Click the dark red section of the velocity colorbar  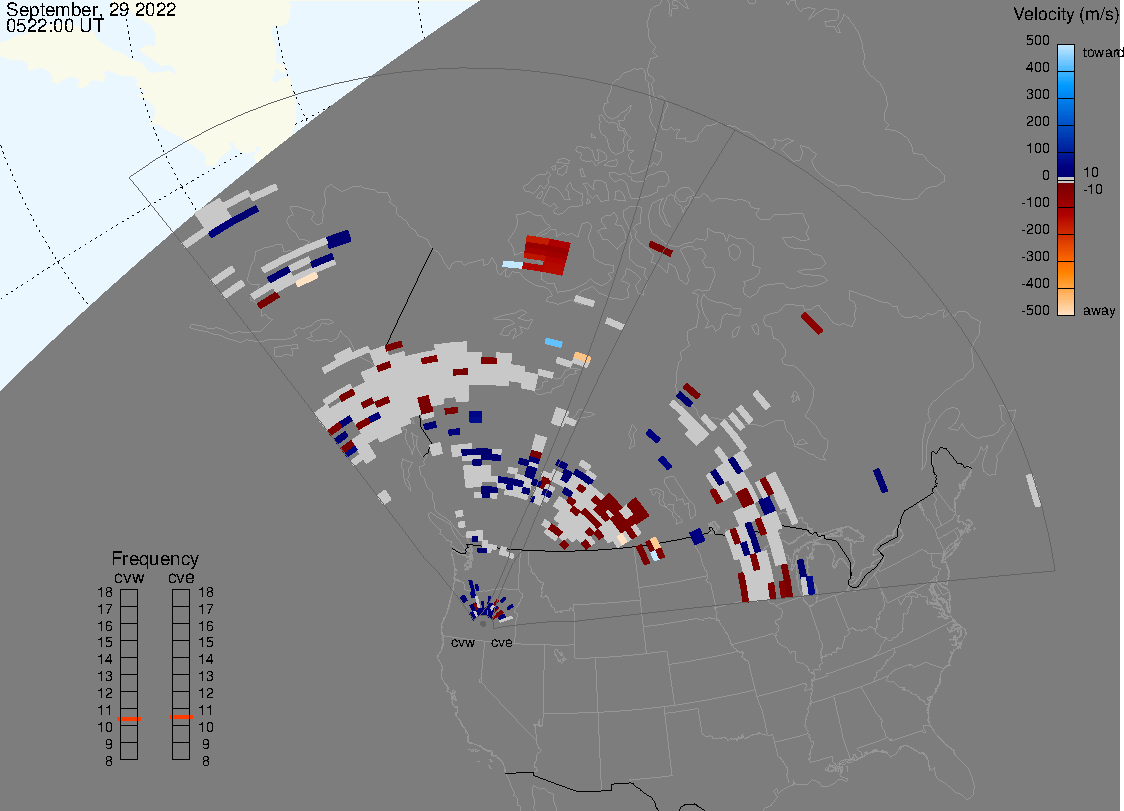tap(1066, 197)
